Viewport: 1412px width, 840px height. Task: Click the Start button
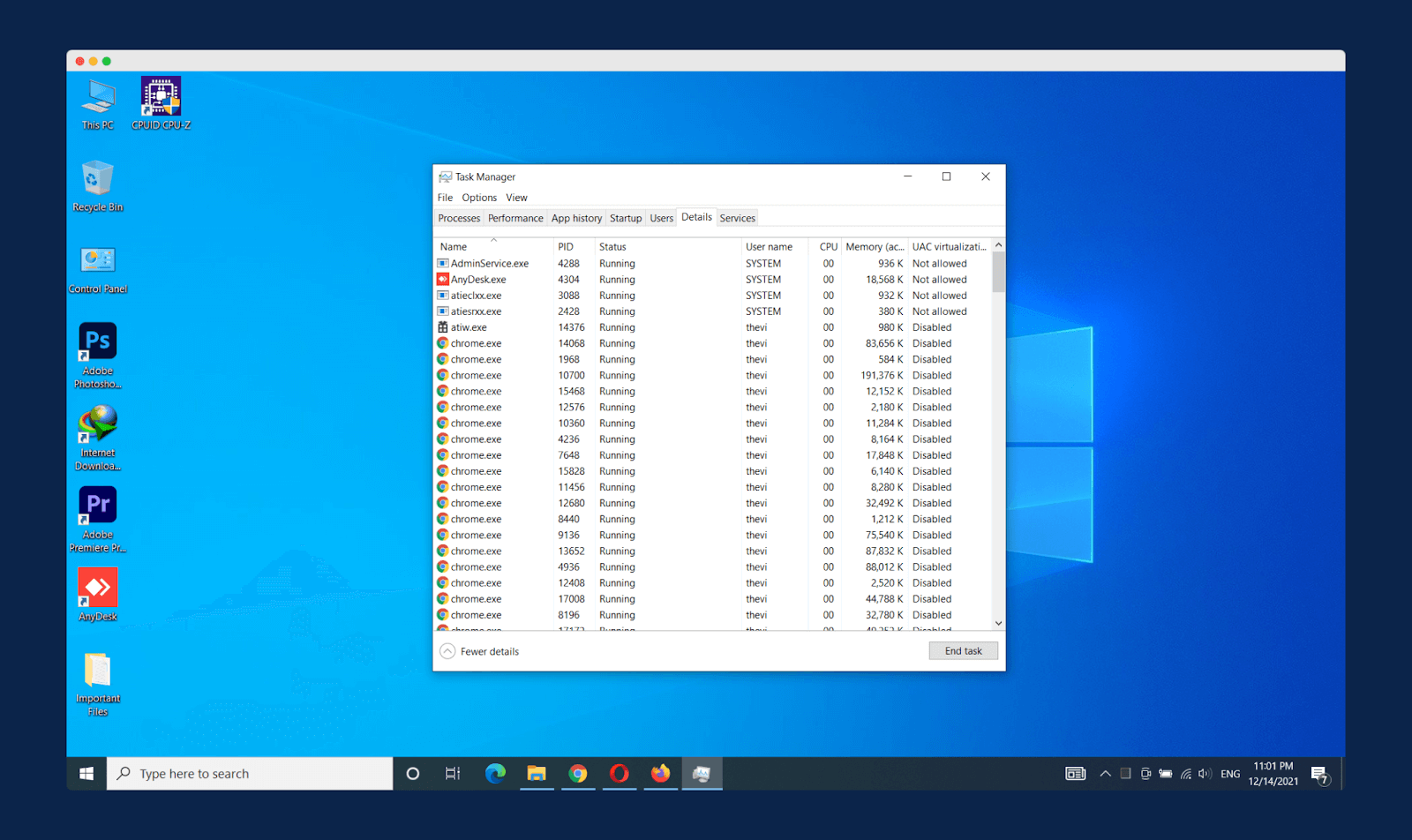86,773
